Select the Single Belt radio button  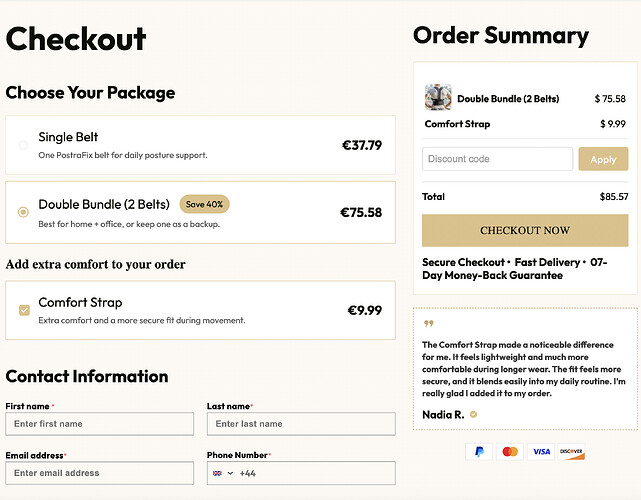point(23,145)
